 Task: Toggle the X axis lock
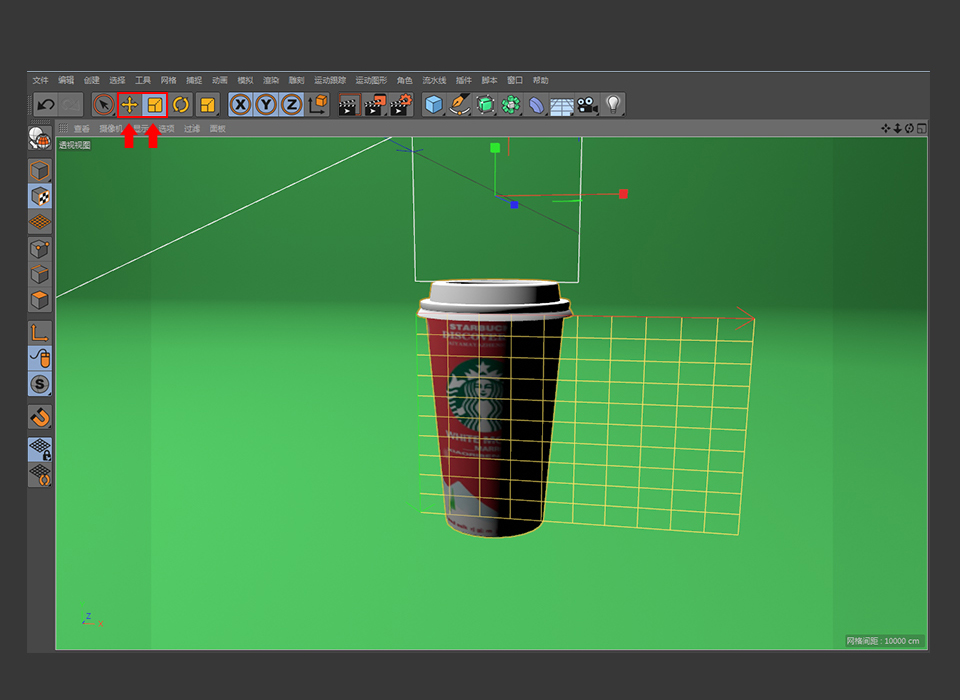click(x=241, y=105)
